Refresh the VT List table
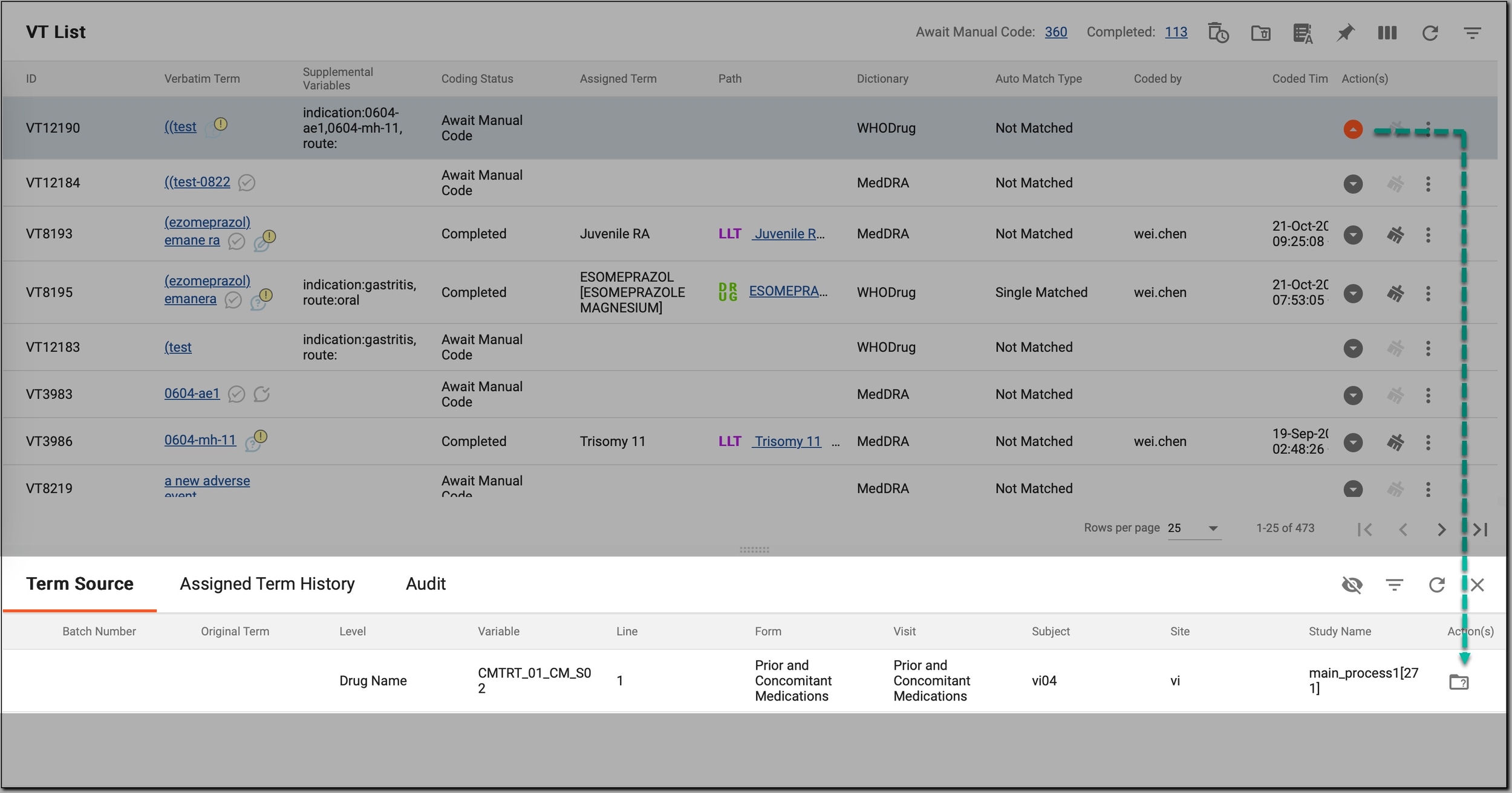 1430,33
